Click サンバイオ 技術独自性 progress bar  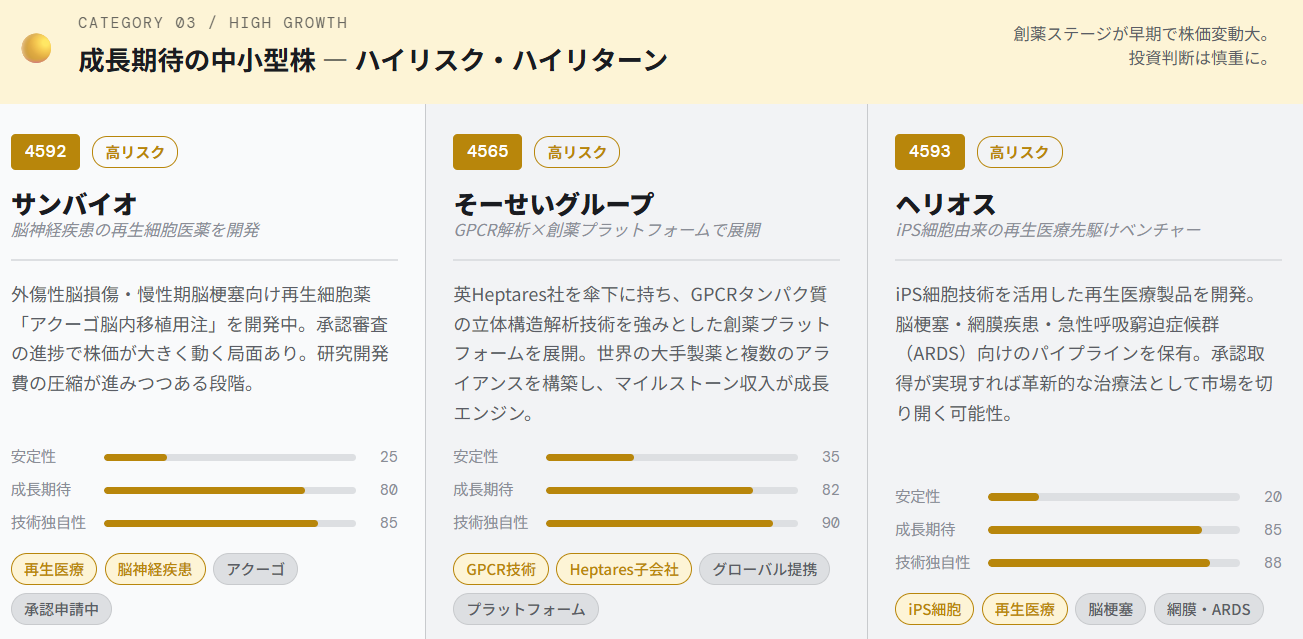230,523
